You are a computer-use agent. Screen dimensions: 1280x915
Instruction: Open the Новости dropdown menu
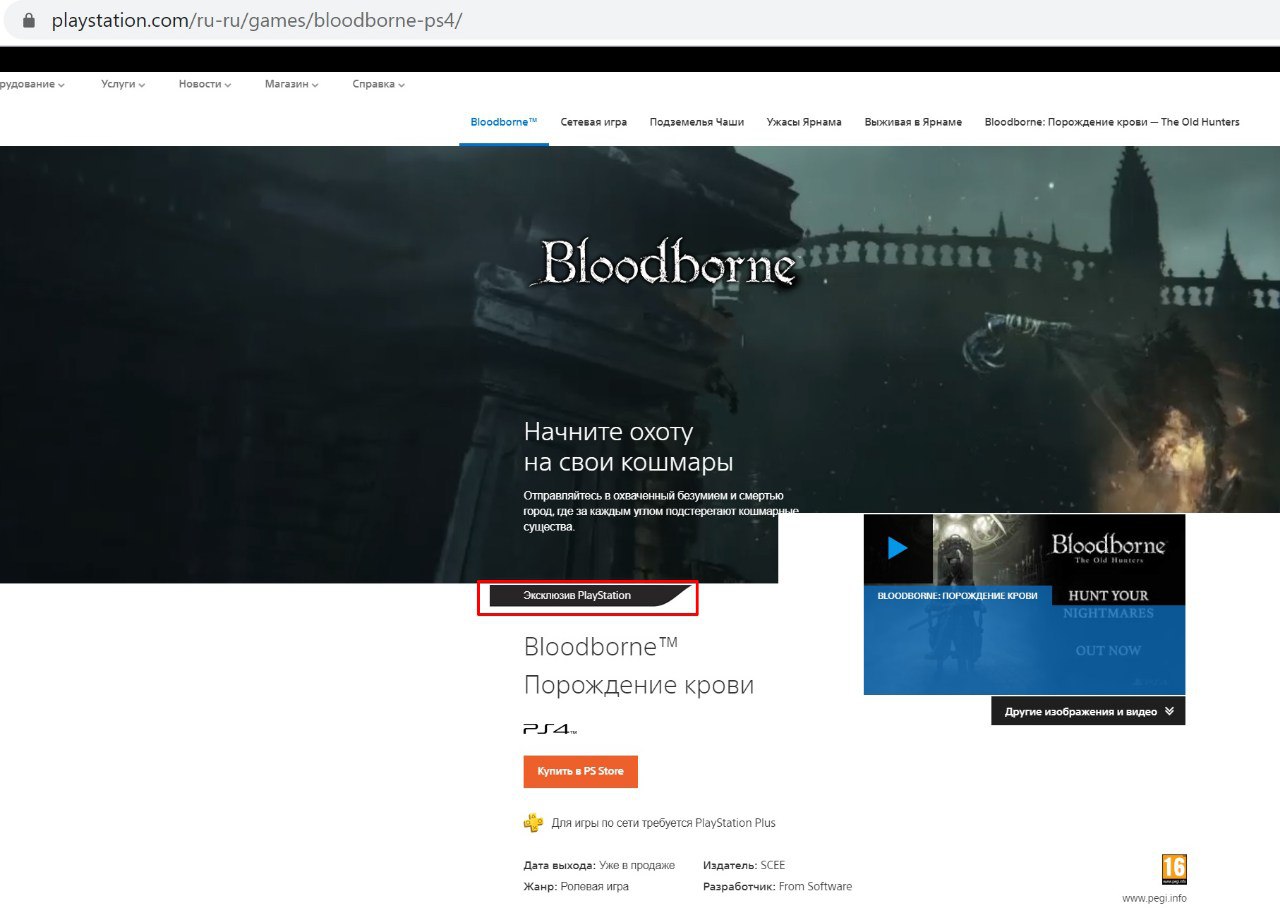pos(205,84)
